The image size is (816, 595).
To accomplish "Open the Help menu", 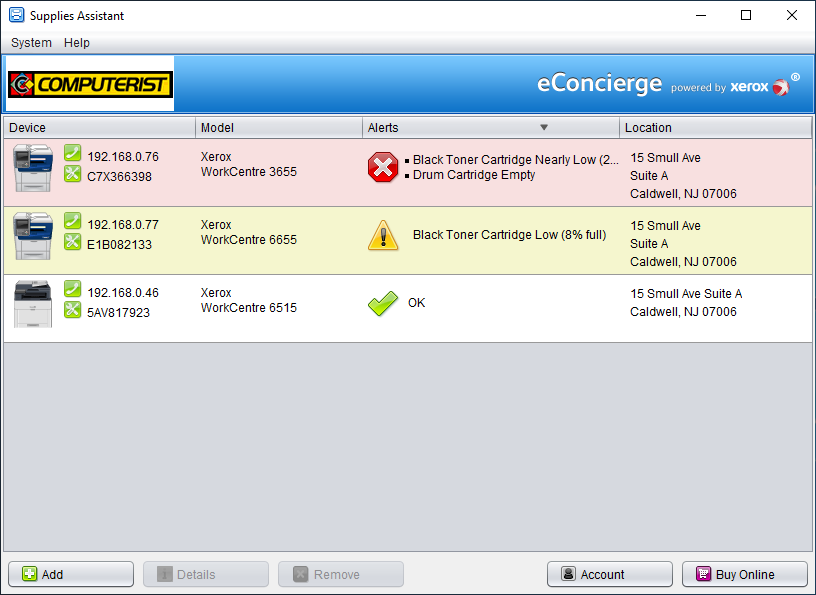I will tap(76, 43).
